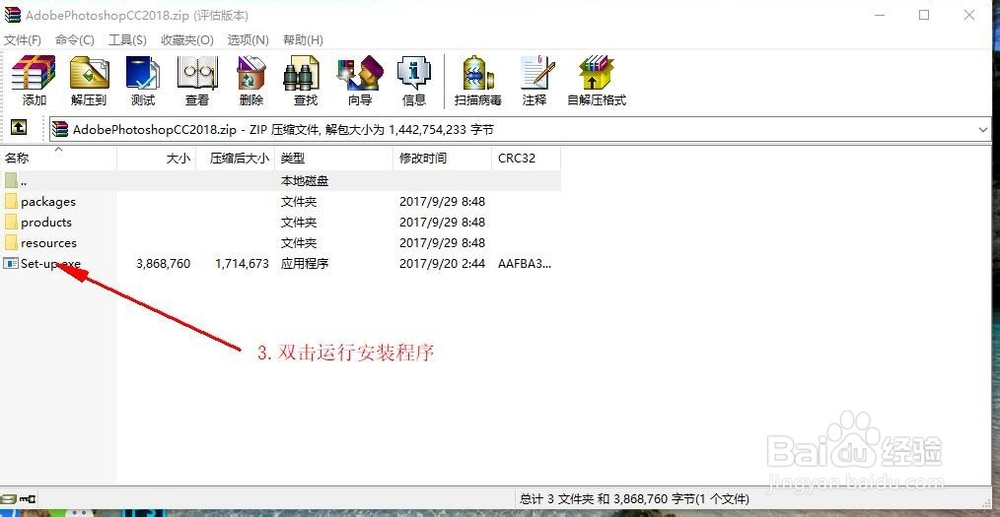Click the products folder name
The height and width of the screenshot is (517, 1000).
click(47, 222)
